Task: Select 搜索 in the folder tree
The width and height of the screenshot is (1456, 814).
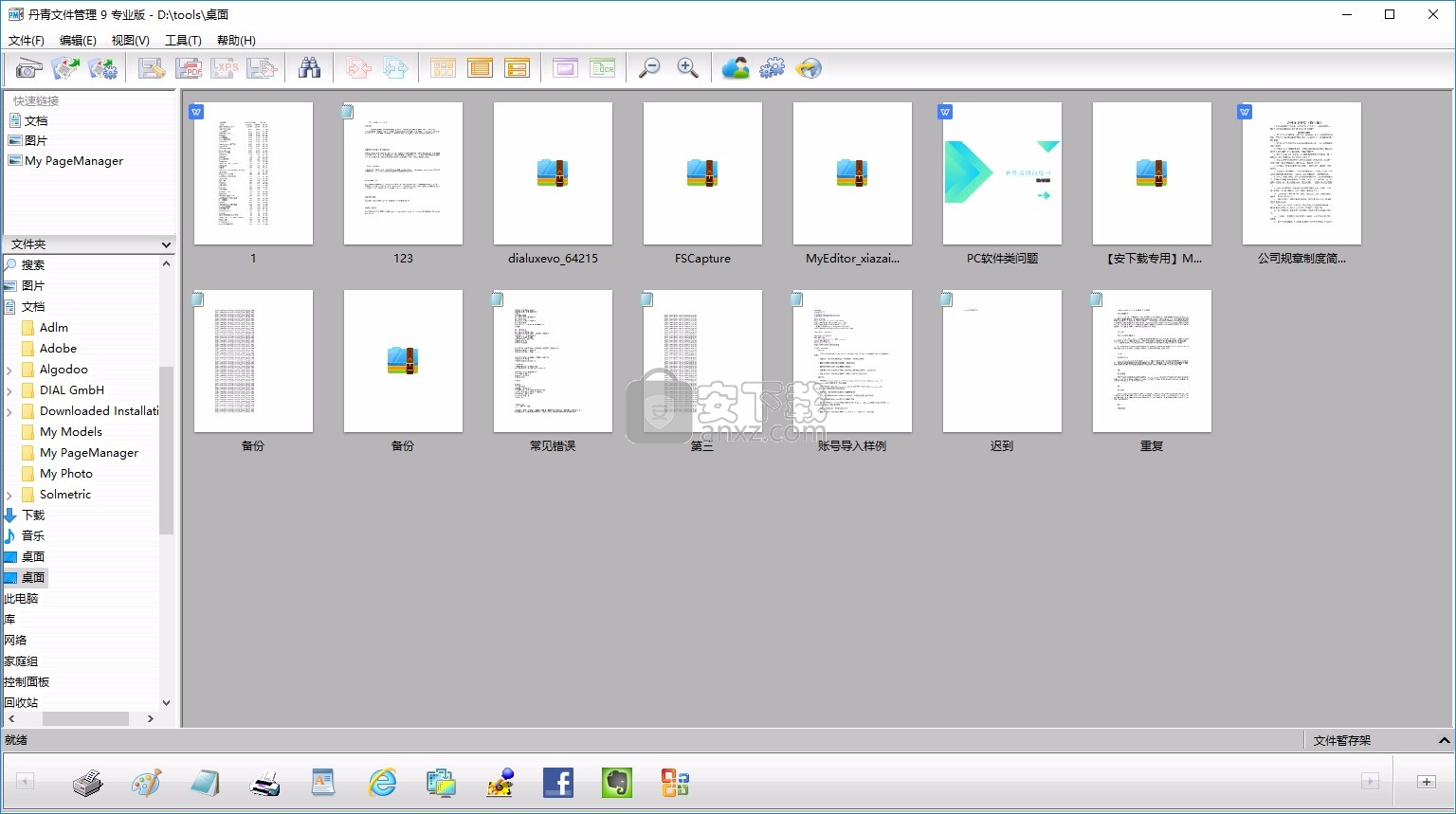Action: [33, 265]
